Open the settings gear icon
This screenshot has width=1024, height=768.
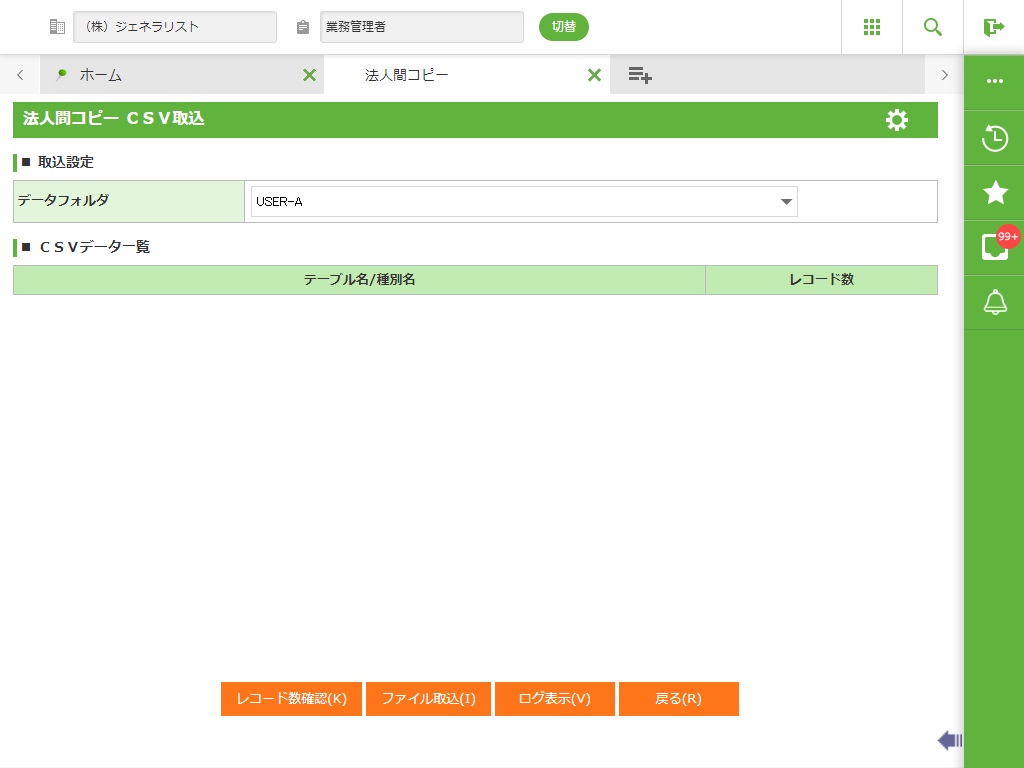(x=897, y=120)
